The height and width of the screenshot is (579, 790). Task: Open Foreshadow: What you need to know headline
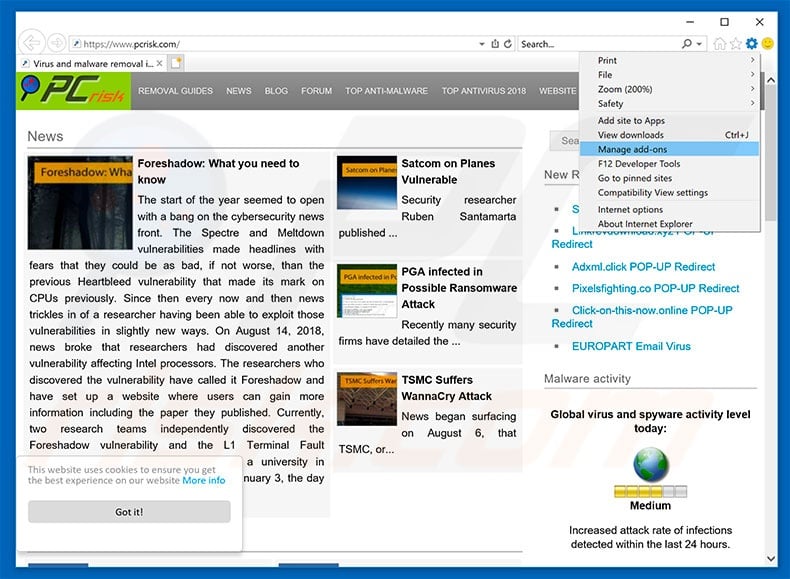(218, 171)
